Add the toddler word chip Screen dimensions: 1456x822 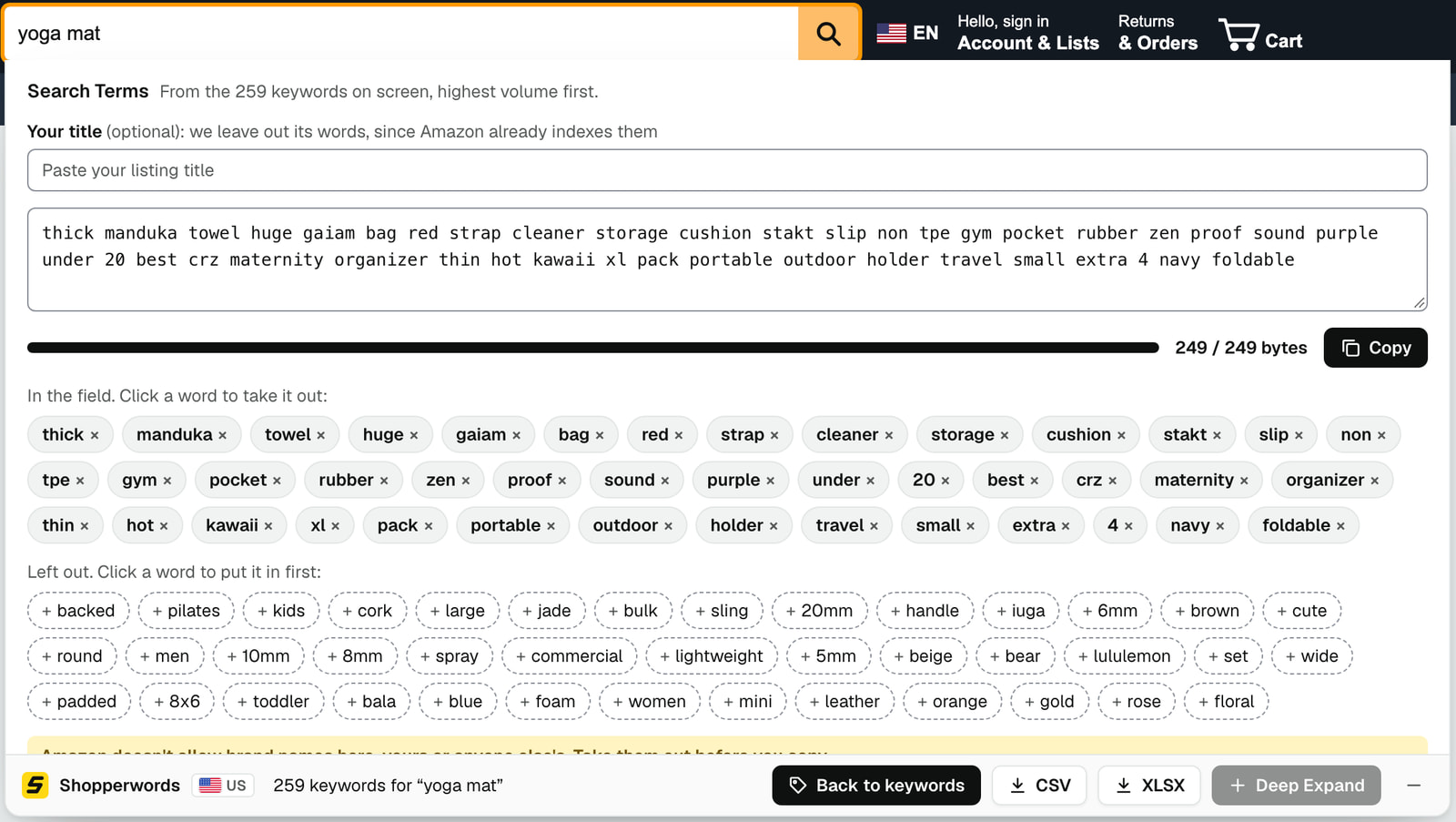[x=273, y=702]
